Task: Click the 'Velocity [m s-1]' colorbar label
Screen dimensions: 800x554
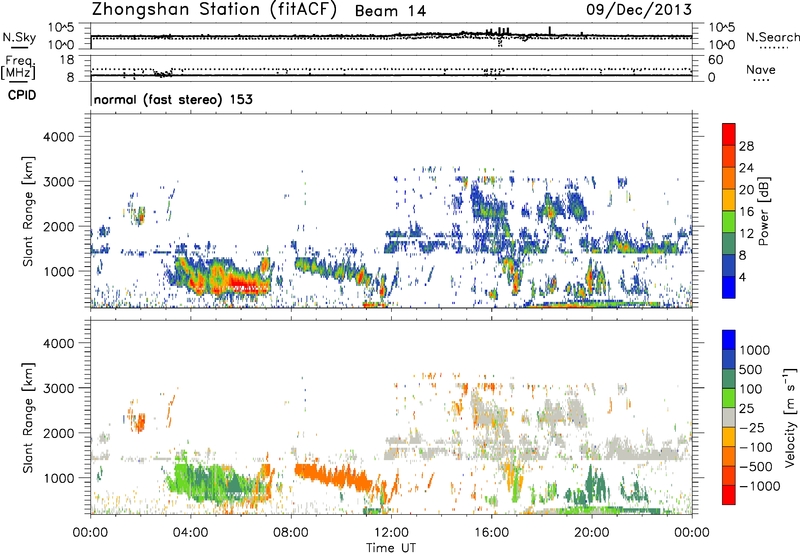Action: [790, 417]
